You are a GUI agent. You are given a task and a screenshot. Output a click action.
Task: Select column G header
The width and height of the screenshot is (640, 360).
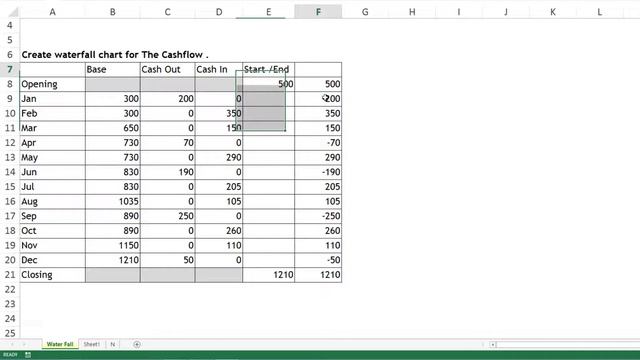click(x=365, y=12)
